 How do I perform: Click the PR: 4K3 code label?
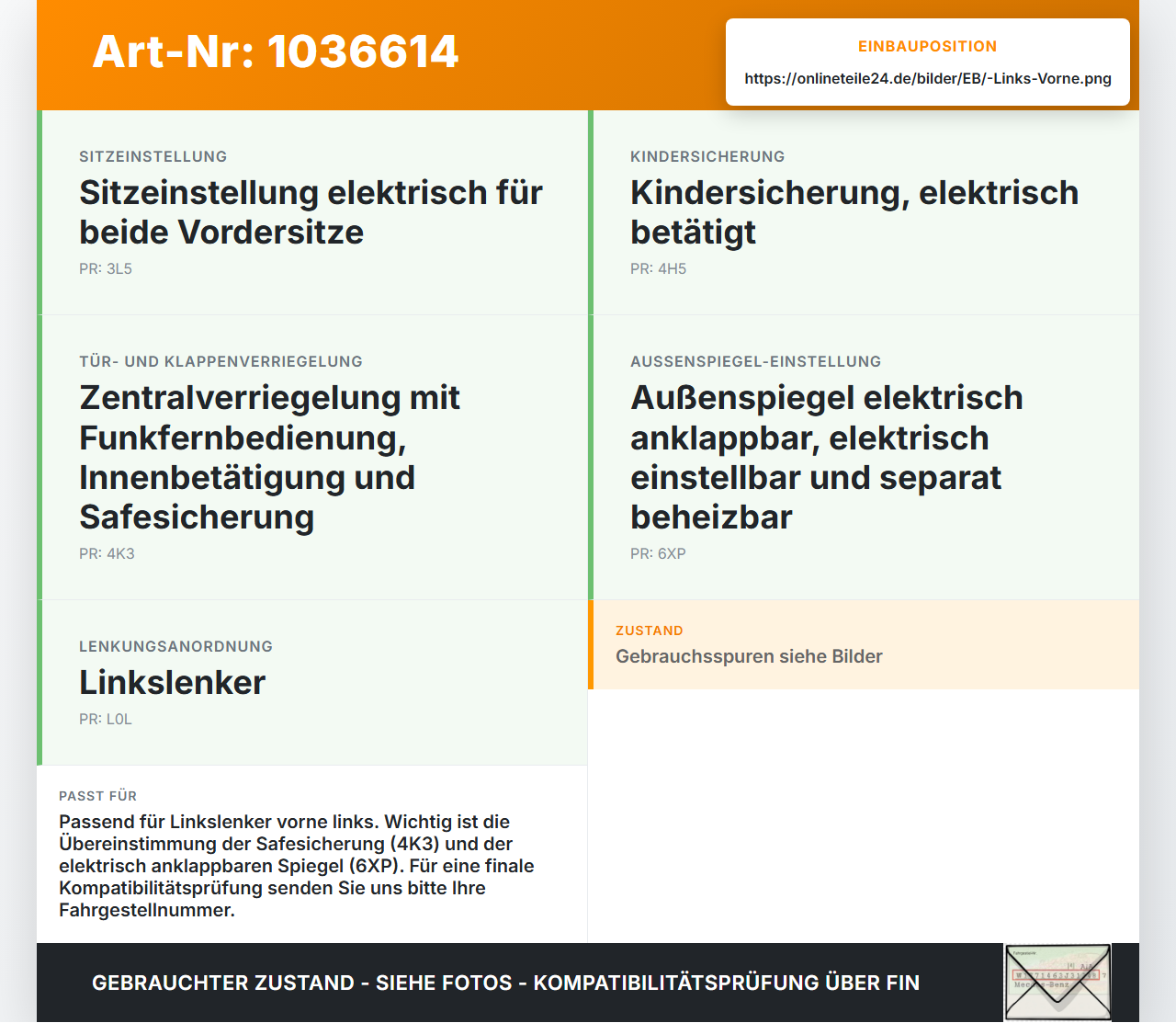pyautogui.click(x=107, y=553)
